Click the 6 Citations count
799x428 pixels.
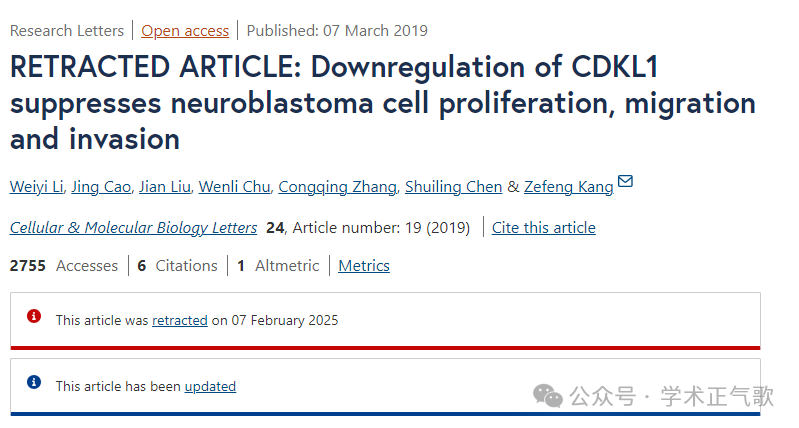pos(177,265)
